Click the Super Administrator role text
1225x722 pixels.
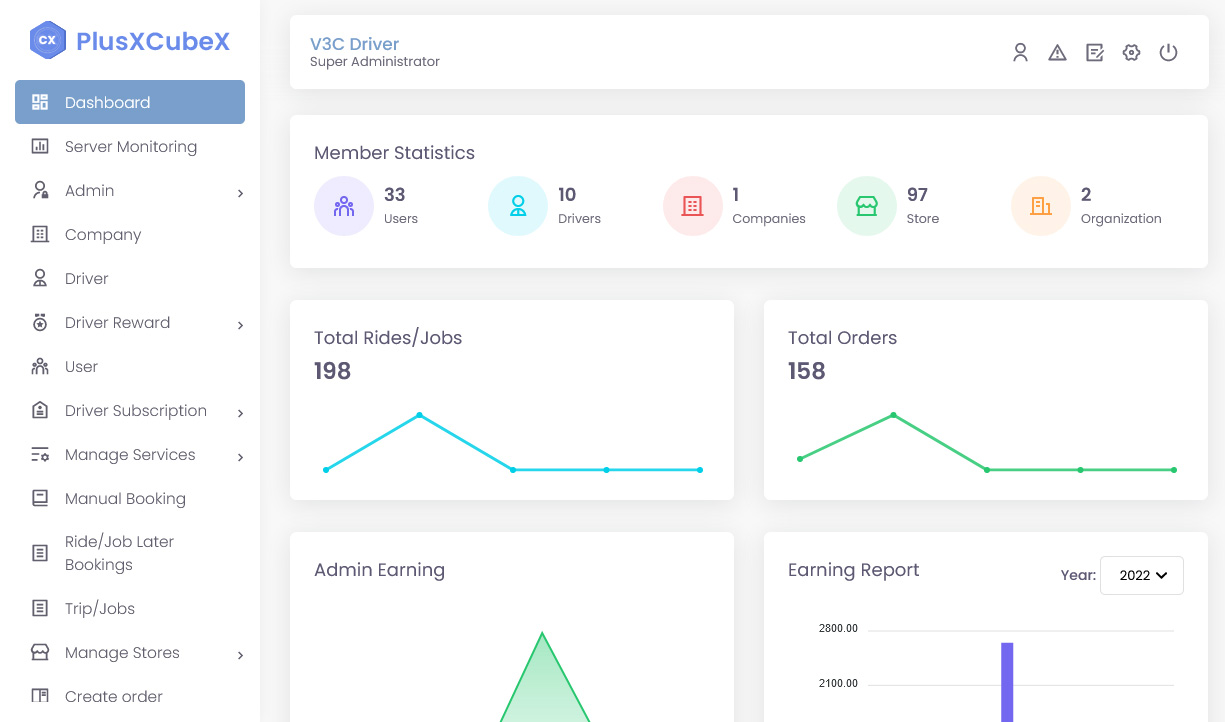click(x=375, y=62)
